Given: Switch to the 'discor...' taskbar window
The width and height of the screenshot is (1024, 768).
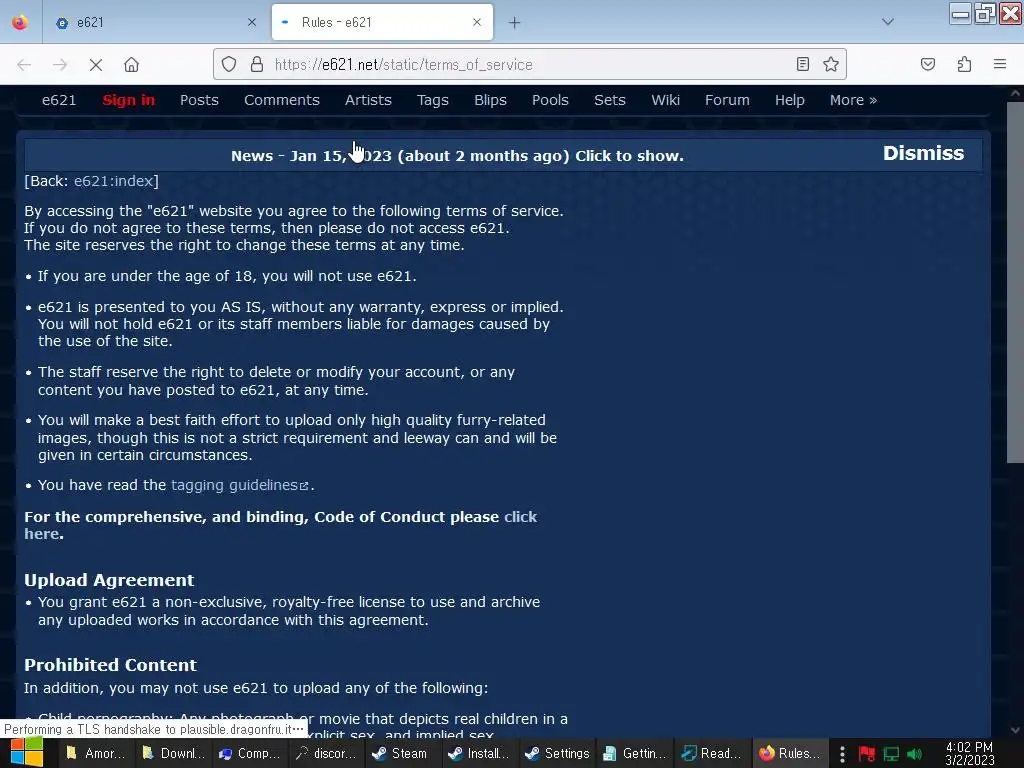Looking at the screenshot, I should click(x=325, y=754).
